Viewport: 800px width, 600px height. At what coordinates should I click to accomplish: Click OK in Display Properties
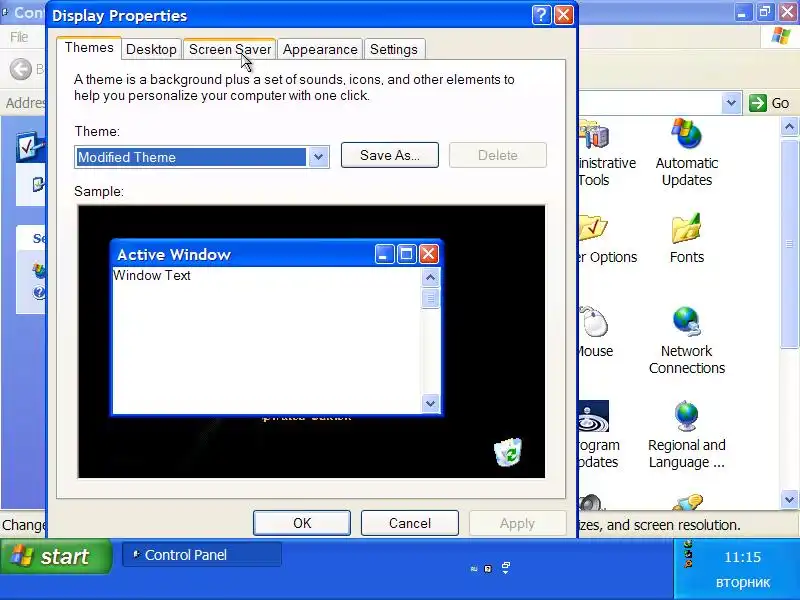click(x=302, y=523)
